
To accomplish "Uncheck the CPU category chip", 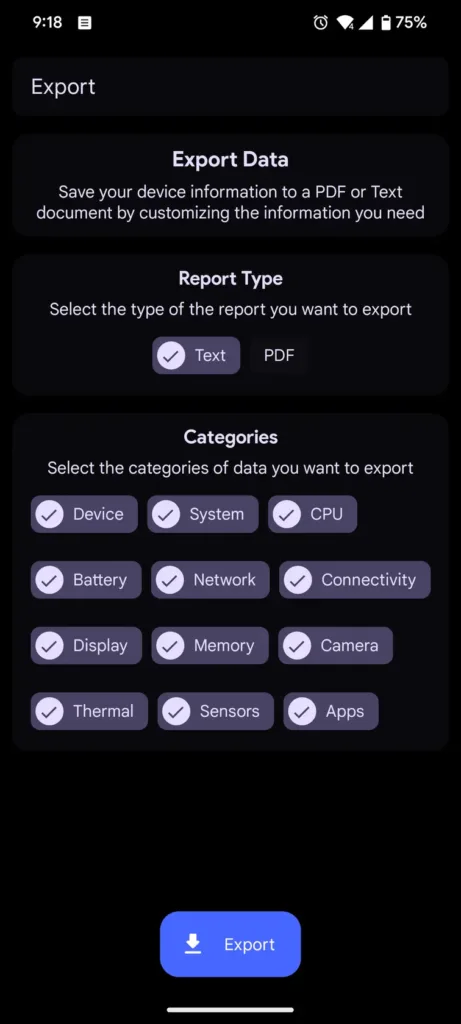I will [x=312, y=514].
